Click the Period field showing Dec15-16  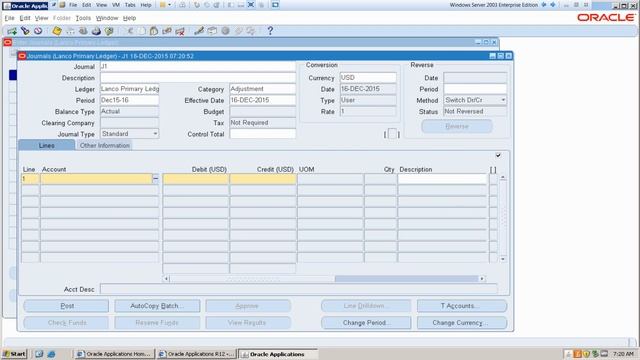click(x=129, y=100)
